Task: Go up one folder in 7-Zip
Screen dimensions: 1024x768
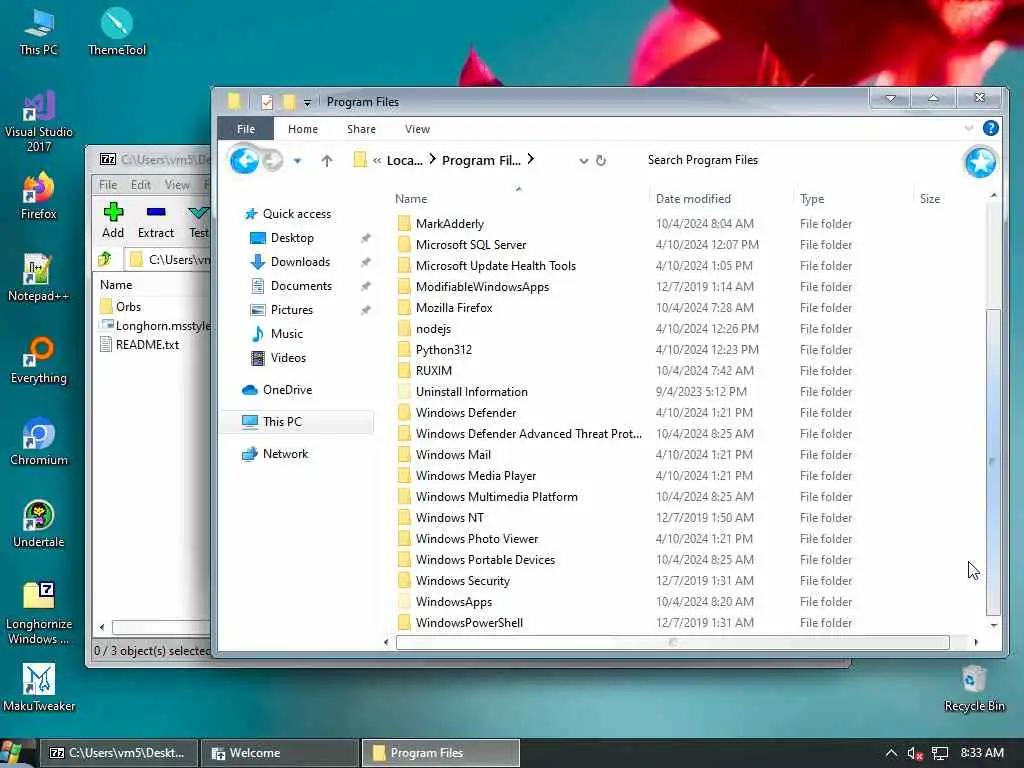Action: pyautogui.click(x=105, y=259)
